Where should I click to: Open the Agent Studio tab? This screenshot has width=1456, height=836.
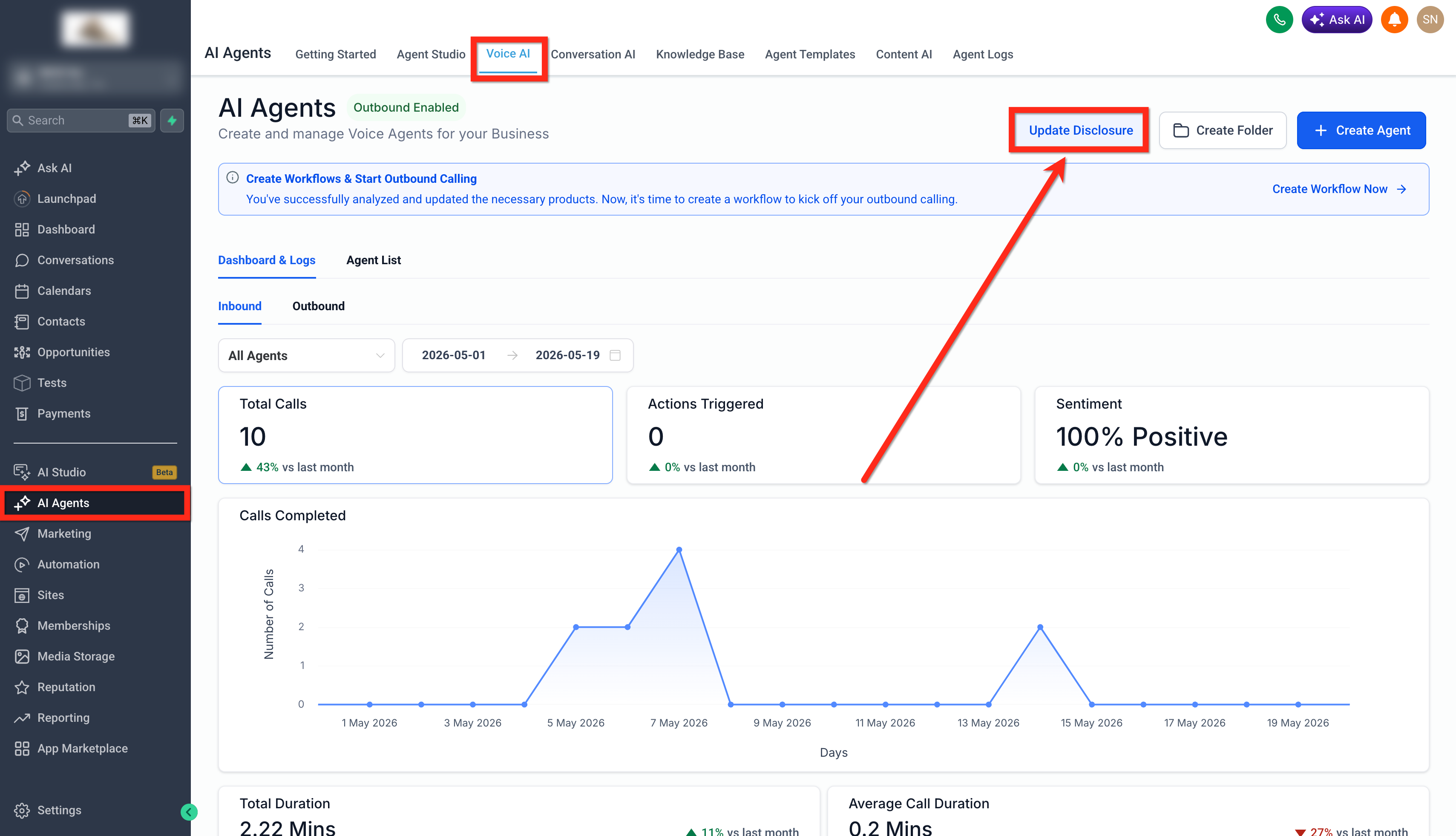(x=430, y=55)
